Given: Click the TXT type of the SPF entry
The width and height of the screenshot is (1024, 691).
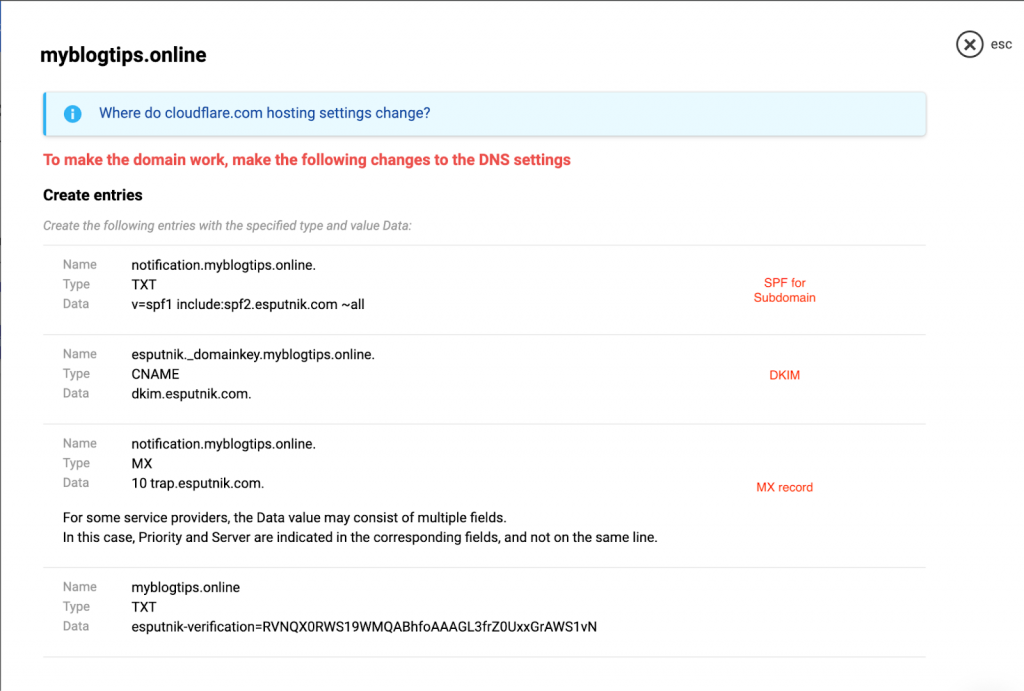Looking at the screenshot, I should click(x=144, y=284).
